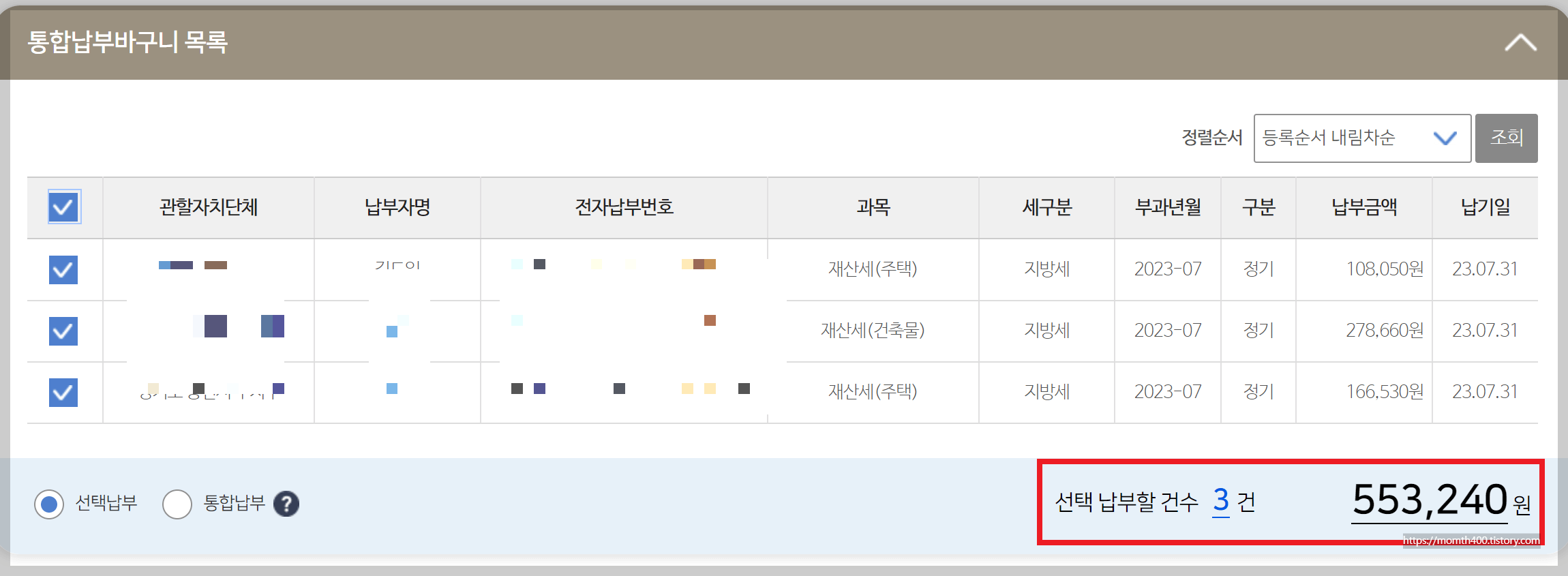This screenshot has width=1568, height=576.
Task: Click the 조회 button
Action: coord(1506,138)
